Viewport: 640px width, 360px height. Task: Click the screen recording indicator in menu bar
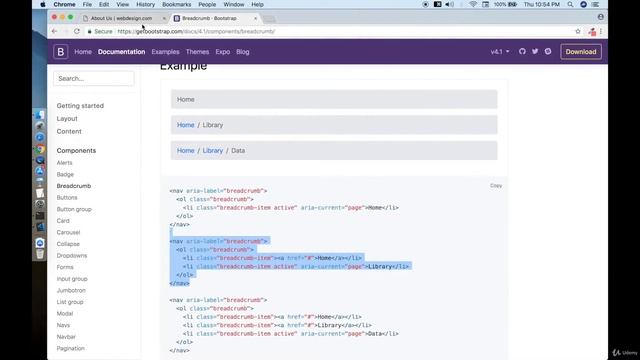coord(425,4)
